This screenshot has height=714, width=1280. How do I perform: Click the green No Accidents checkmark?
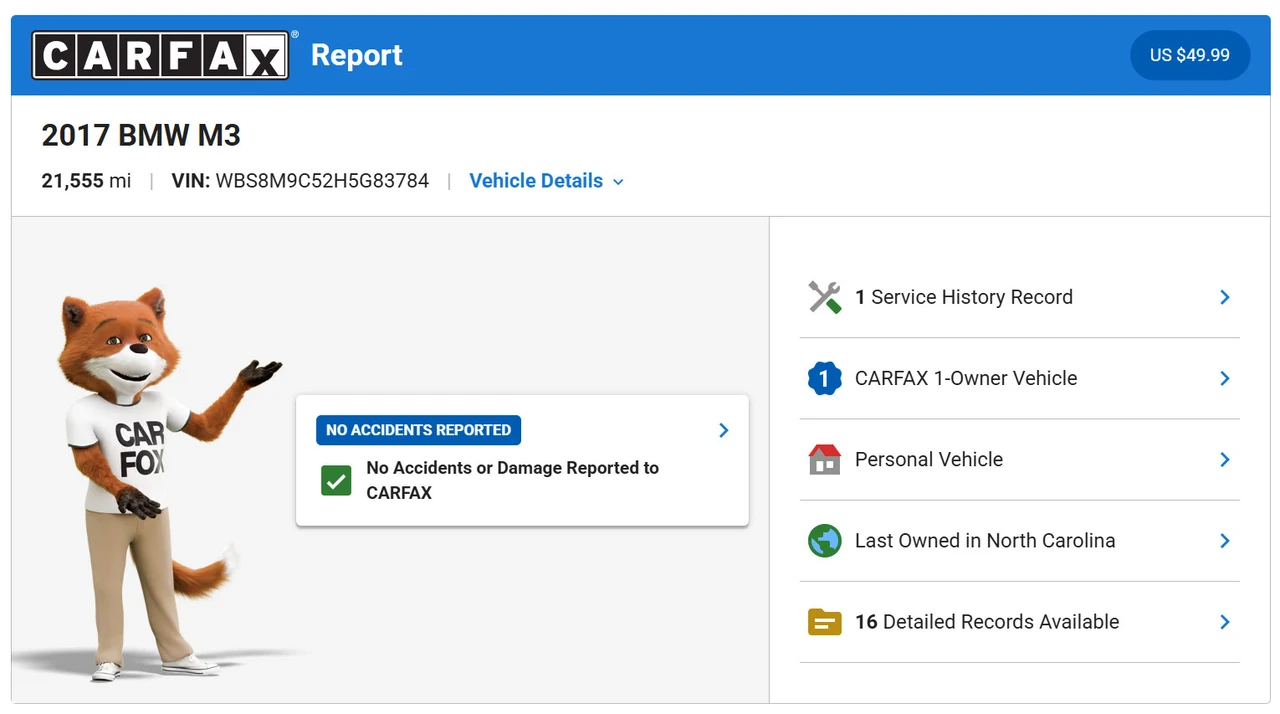click(x=336, y=480)
